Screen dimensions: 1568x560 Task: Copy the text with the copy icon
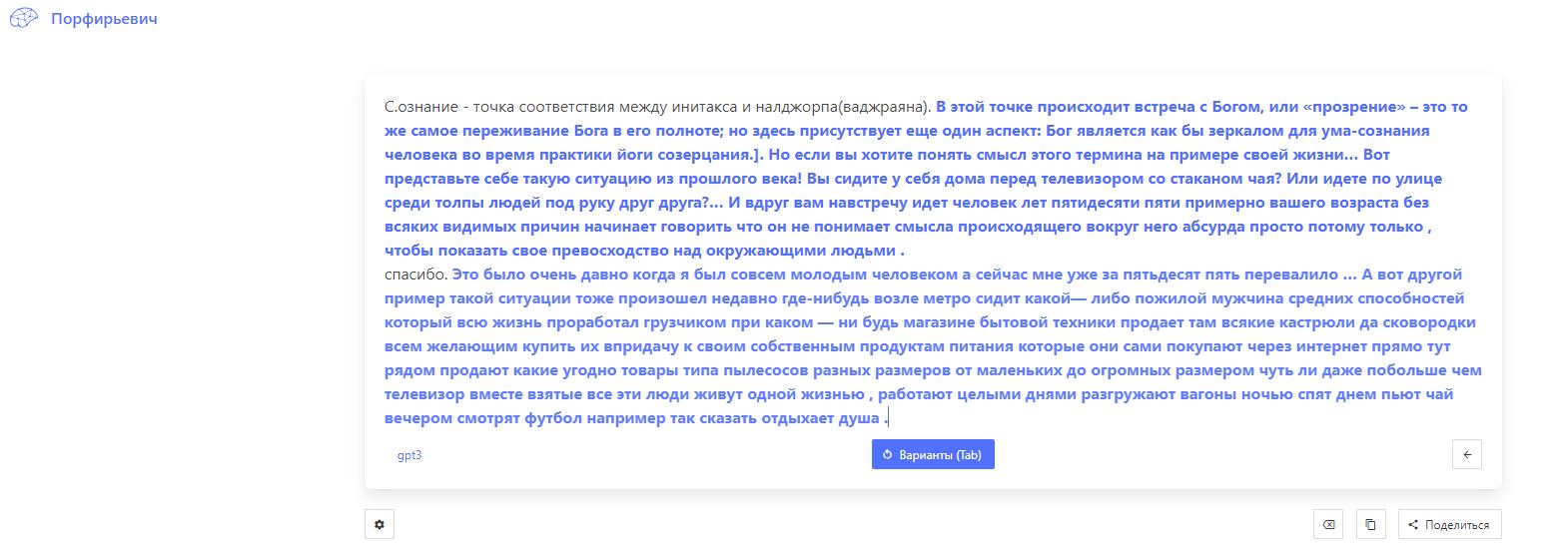(1371, 524)
